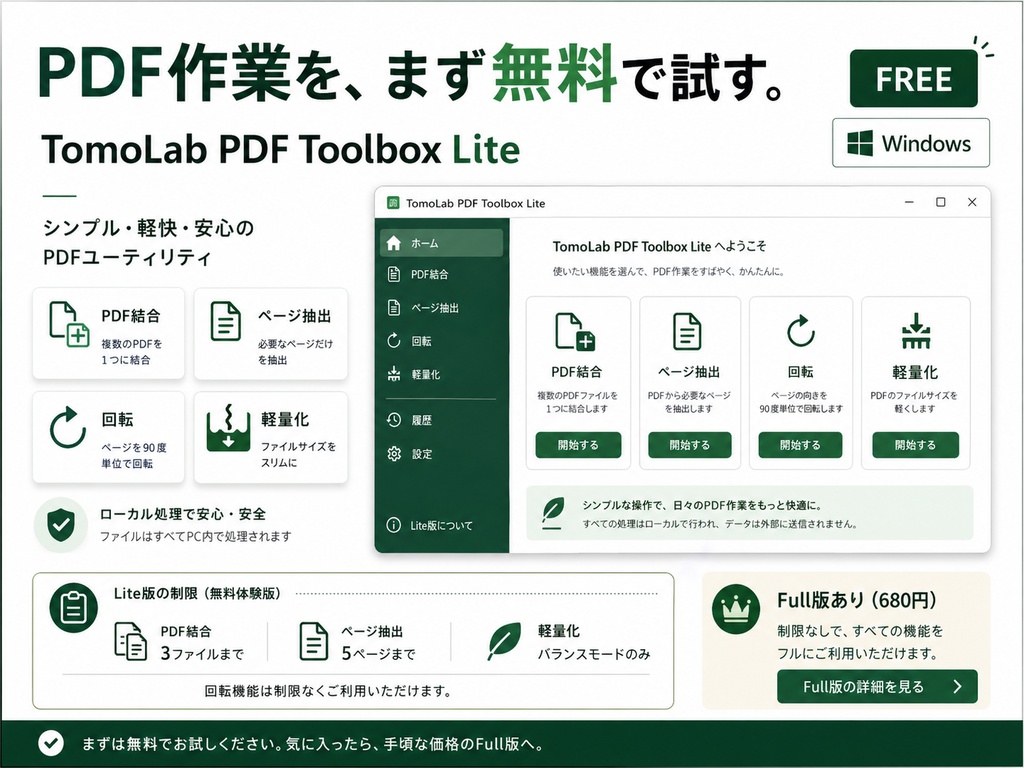Screen dimensions: 1024x768
Task: Click the PDF結合 document icon in sidebar
Action: [x=394, y=274]
